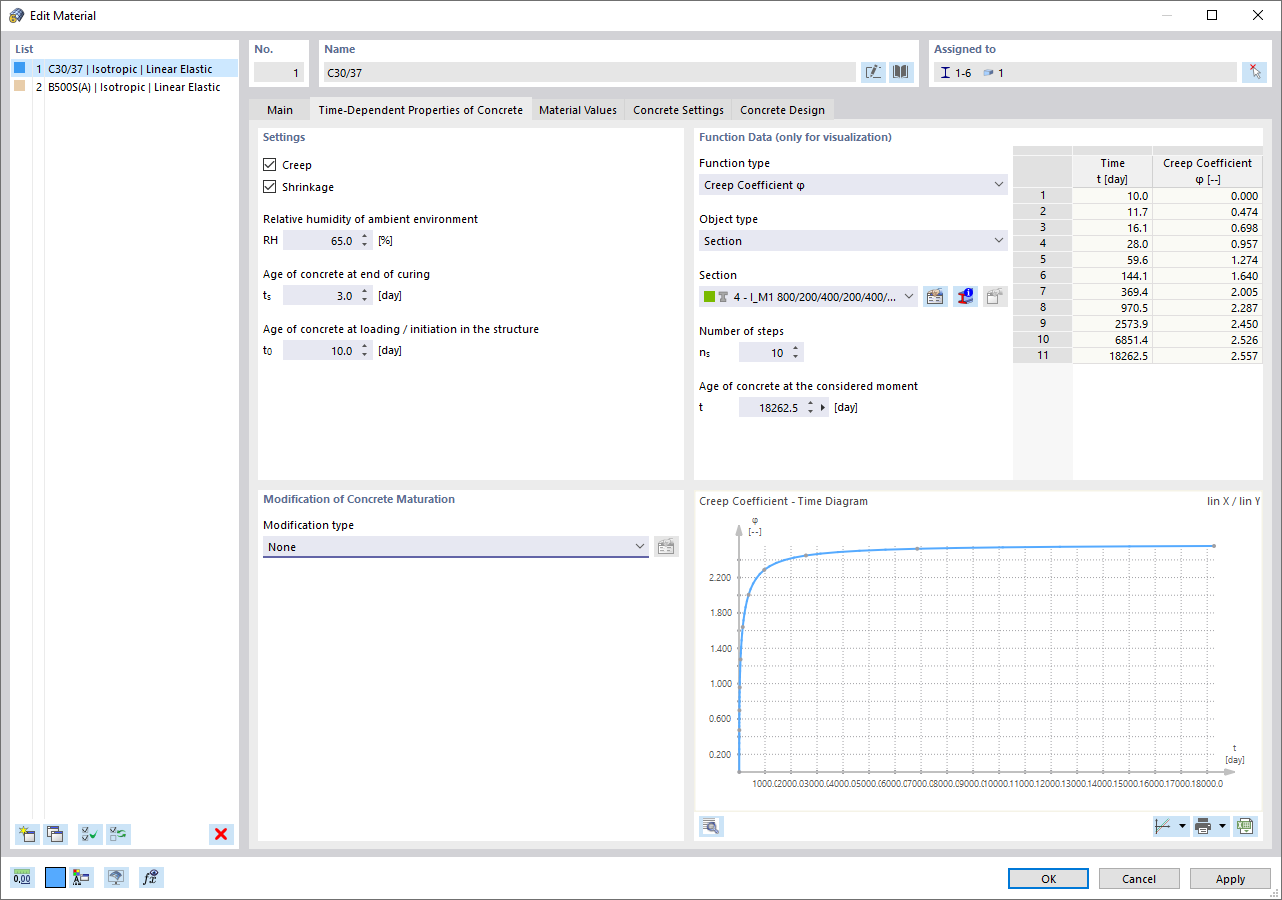Switch to the Main tab
Screen dimensions: 1282x900
tap(280, 110)
